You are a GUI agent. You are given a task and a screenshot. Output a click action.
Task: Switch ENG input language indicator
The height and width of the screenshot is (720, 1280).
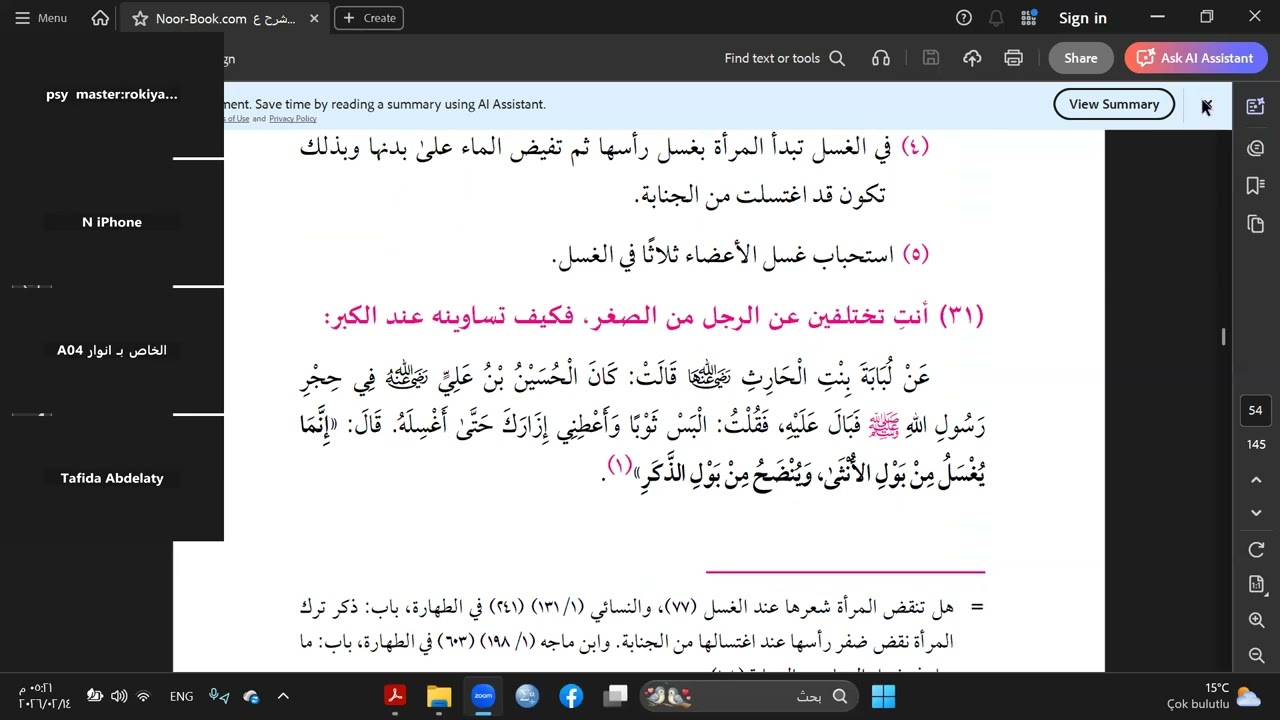181,696
